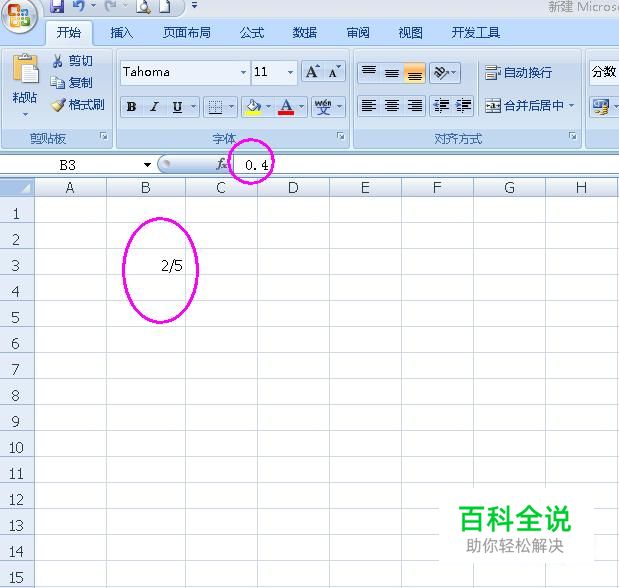619x588 pixels.
Task: Open the 页面布局 ribbon tab
Action: (x=187, y=32)
